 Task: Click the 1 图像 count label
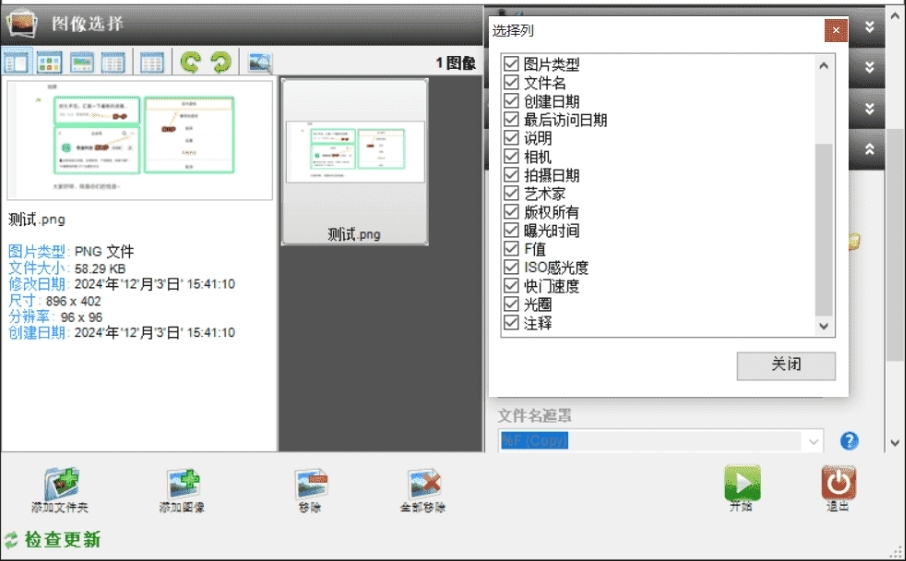[x=456, y=63]
